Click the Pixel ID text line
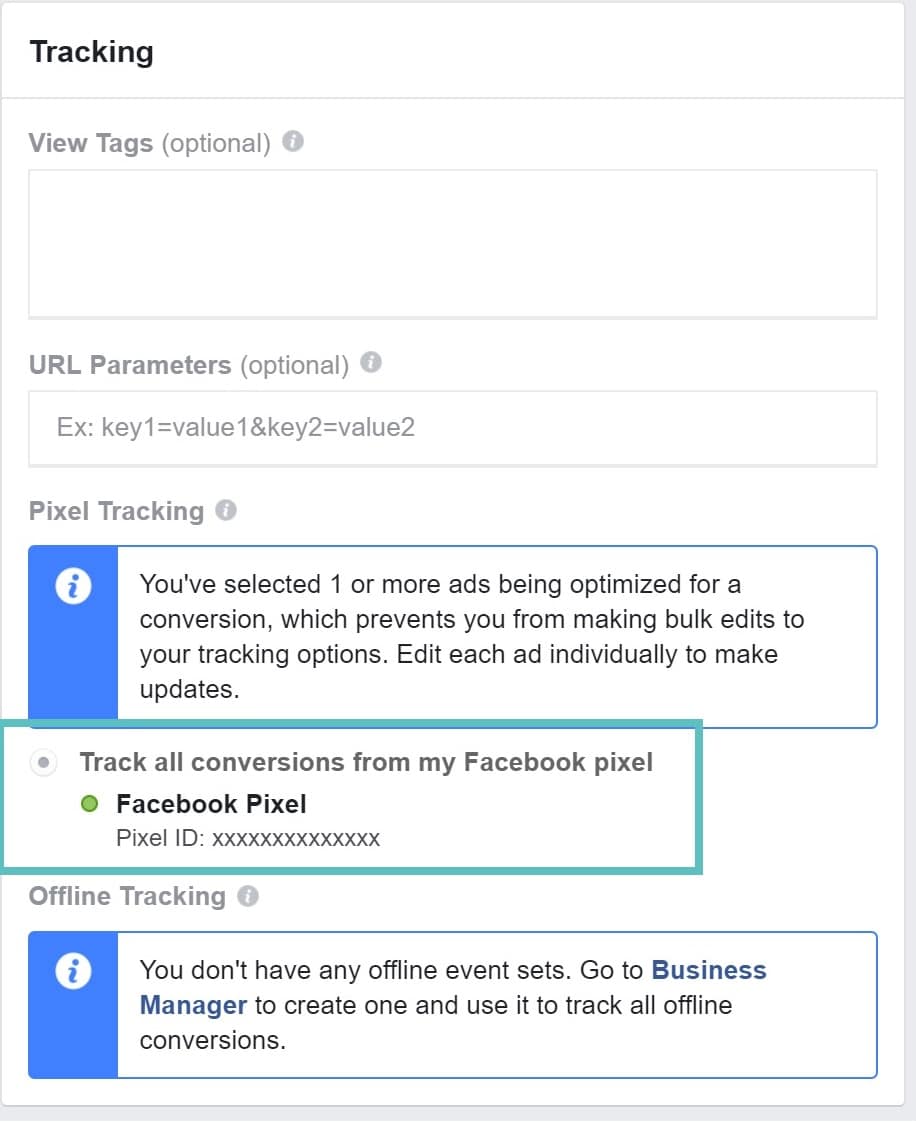This screenshot has width=916, height=1122. (x=248, y=838)
